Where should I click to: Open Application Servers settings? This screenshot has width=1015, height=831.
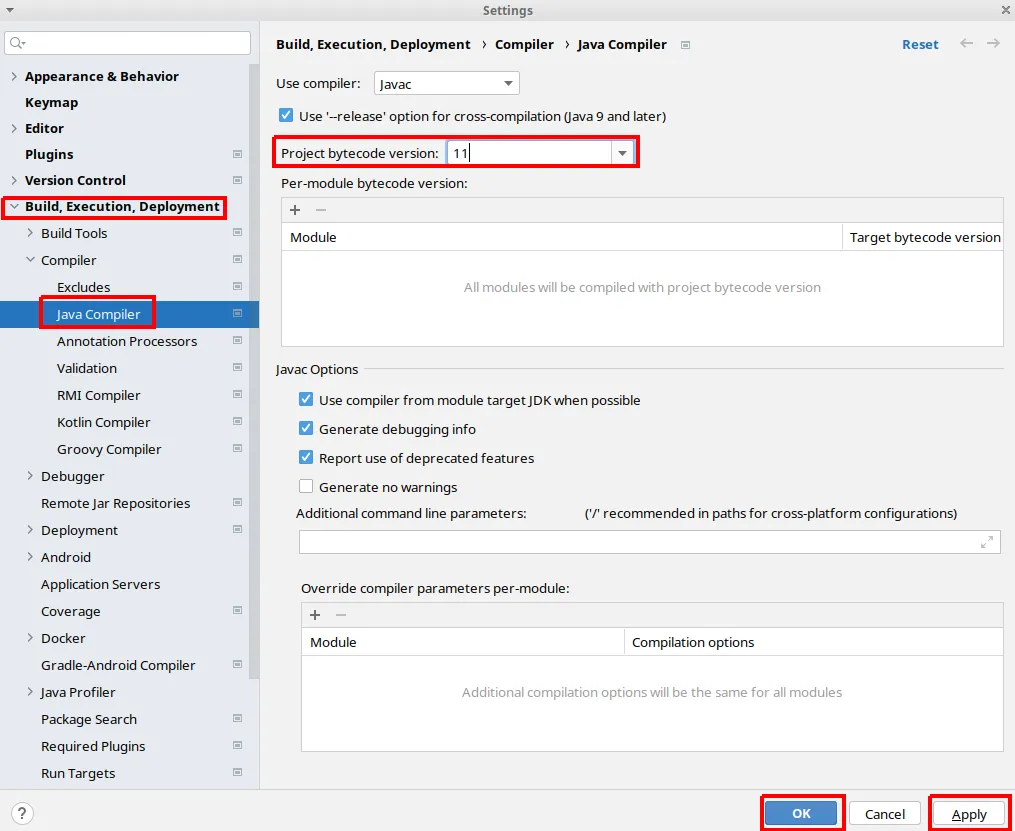tap(100, 584)
